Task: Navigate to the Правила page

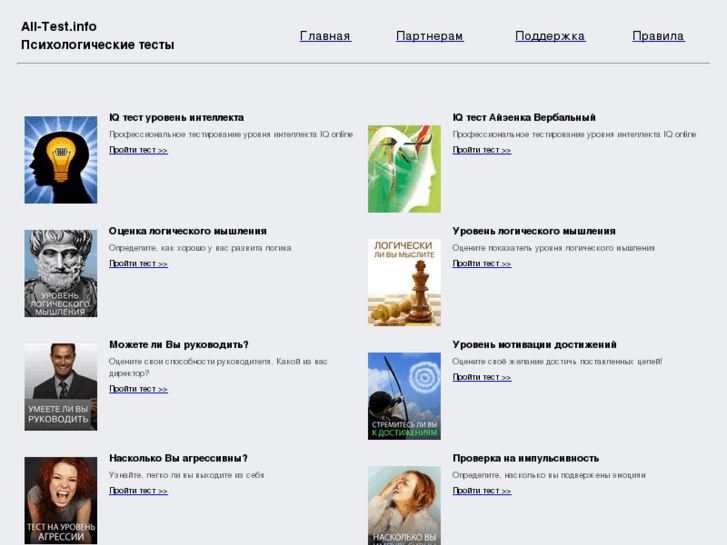Action: pos(658,36)
